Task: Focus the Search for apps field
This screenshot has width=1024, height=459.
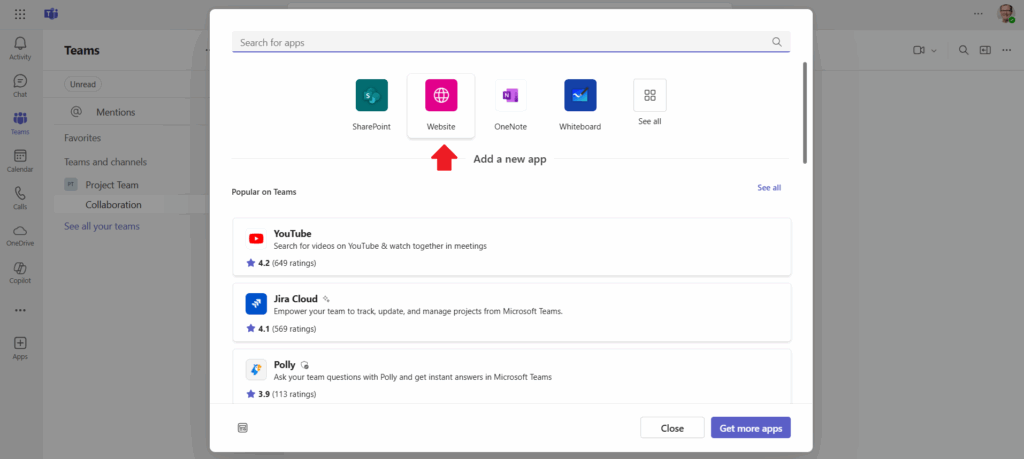Action: tap(511, 42)
